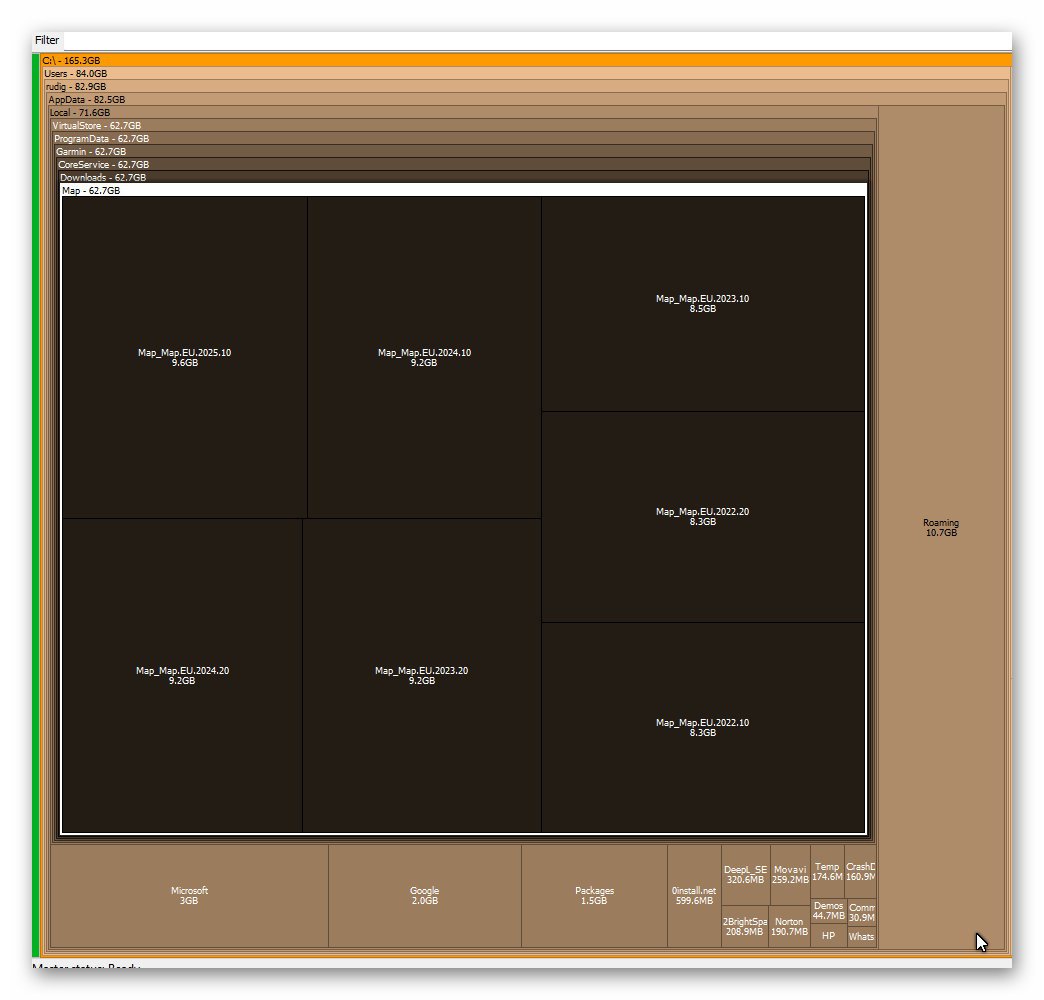This screenshot has width=1044, height=1000.
Task: Click the Filter text input field
Action: coord(537,41)
